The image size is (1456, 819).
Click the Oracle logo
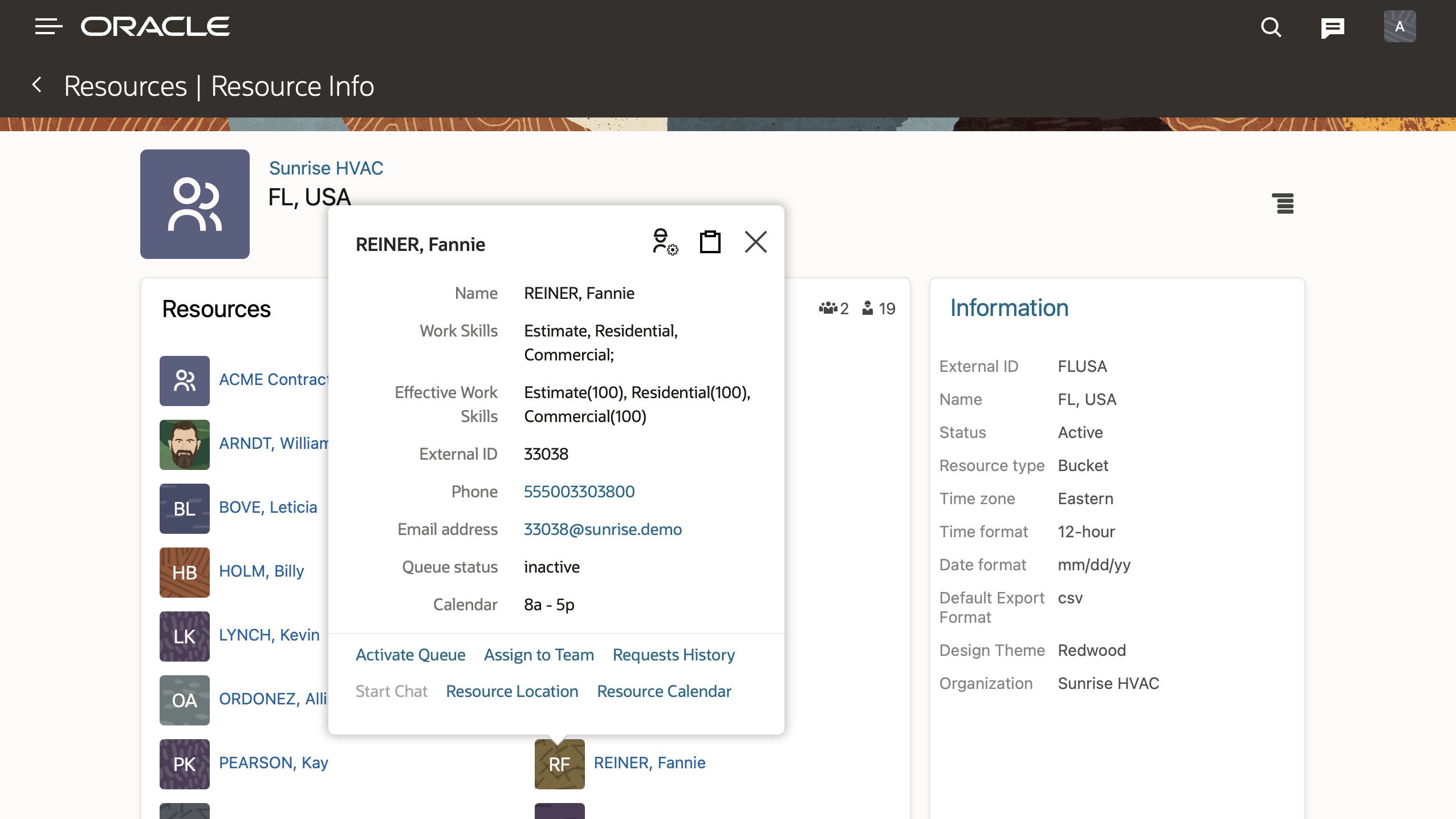pyautogui.click(x=155, y=26)
